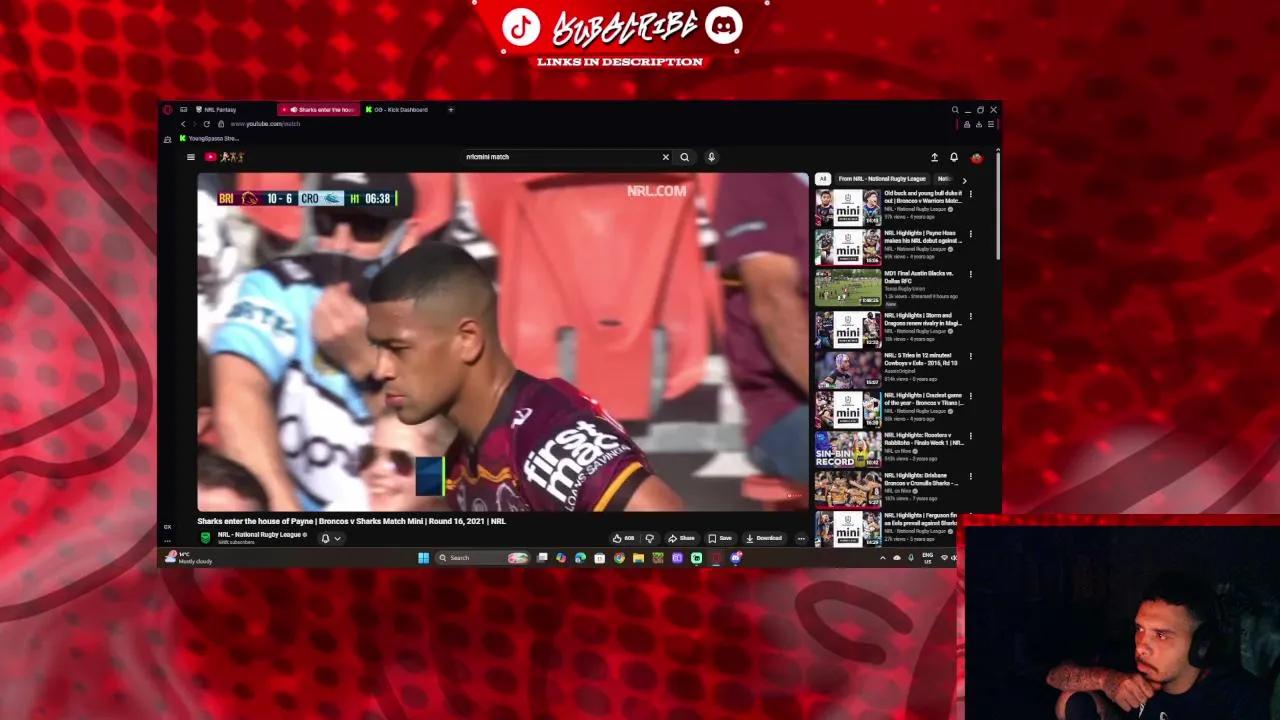1280x720 pixels.
Task: Open browser tab search magnifier icon
Action: pyautogui.click(x=955, y=110)
